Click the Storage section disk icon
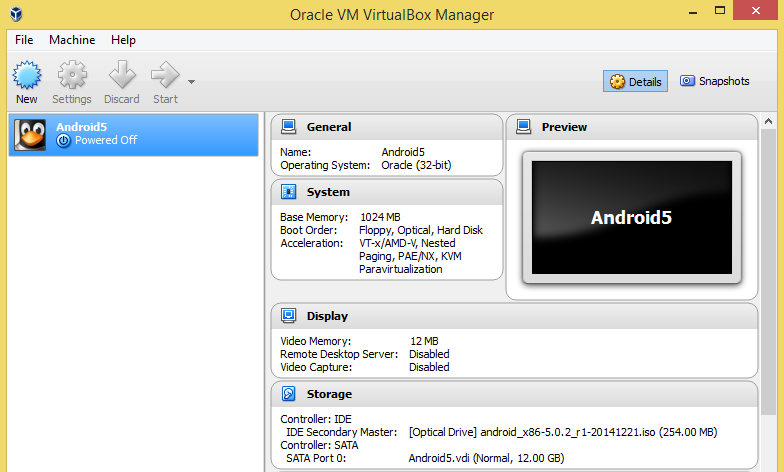 (288, 394)
